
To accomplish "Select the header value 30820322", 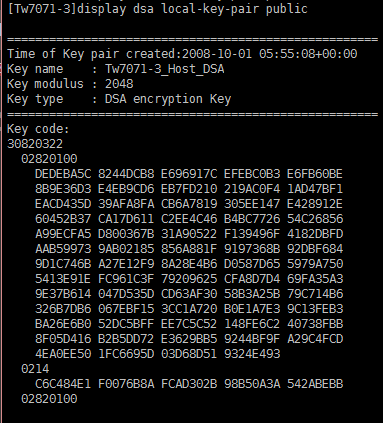I will 35,144.
